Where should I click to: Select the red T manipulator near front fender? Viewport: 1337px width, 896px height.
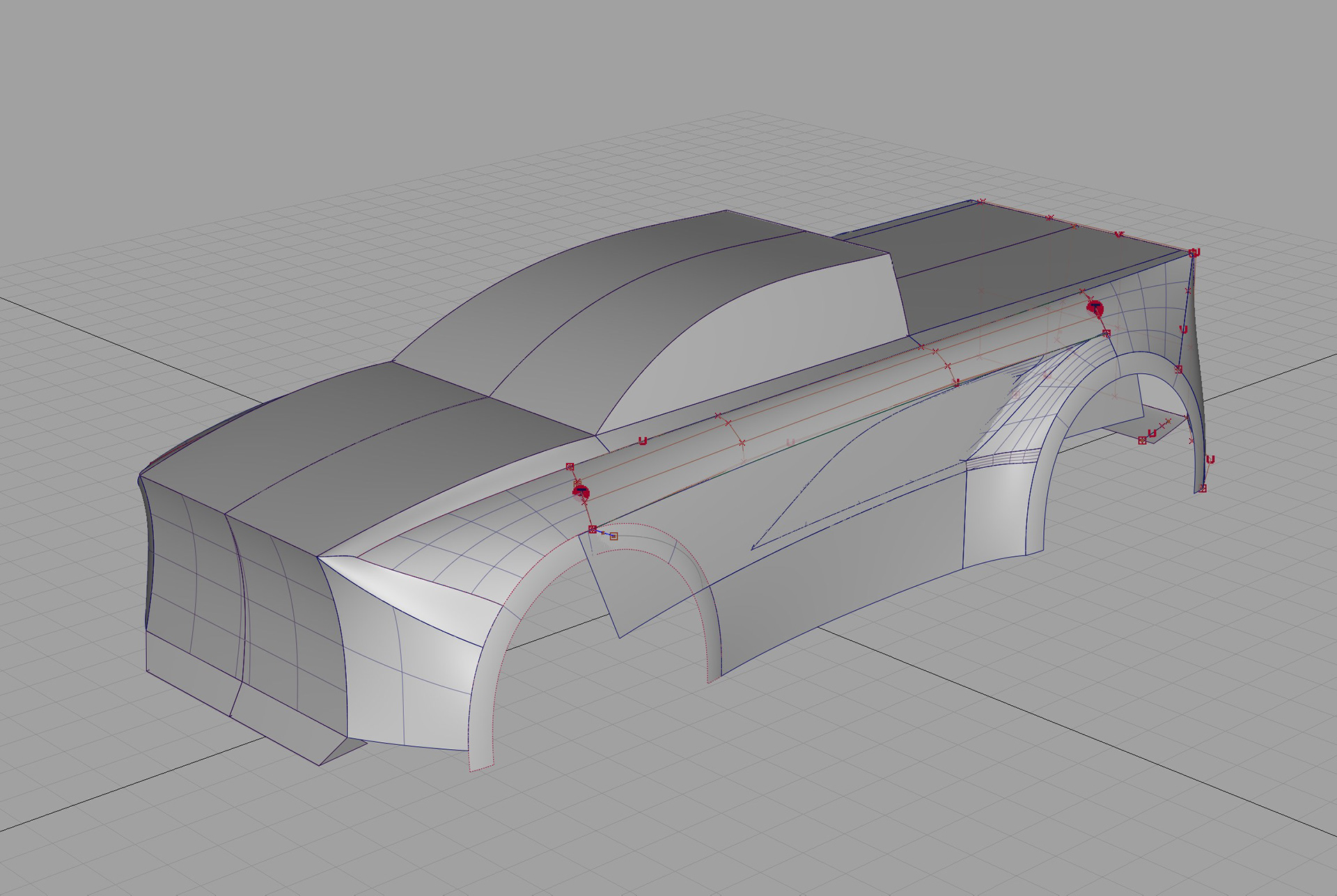tap(581, 492)
